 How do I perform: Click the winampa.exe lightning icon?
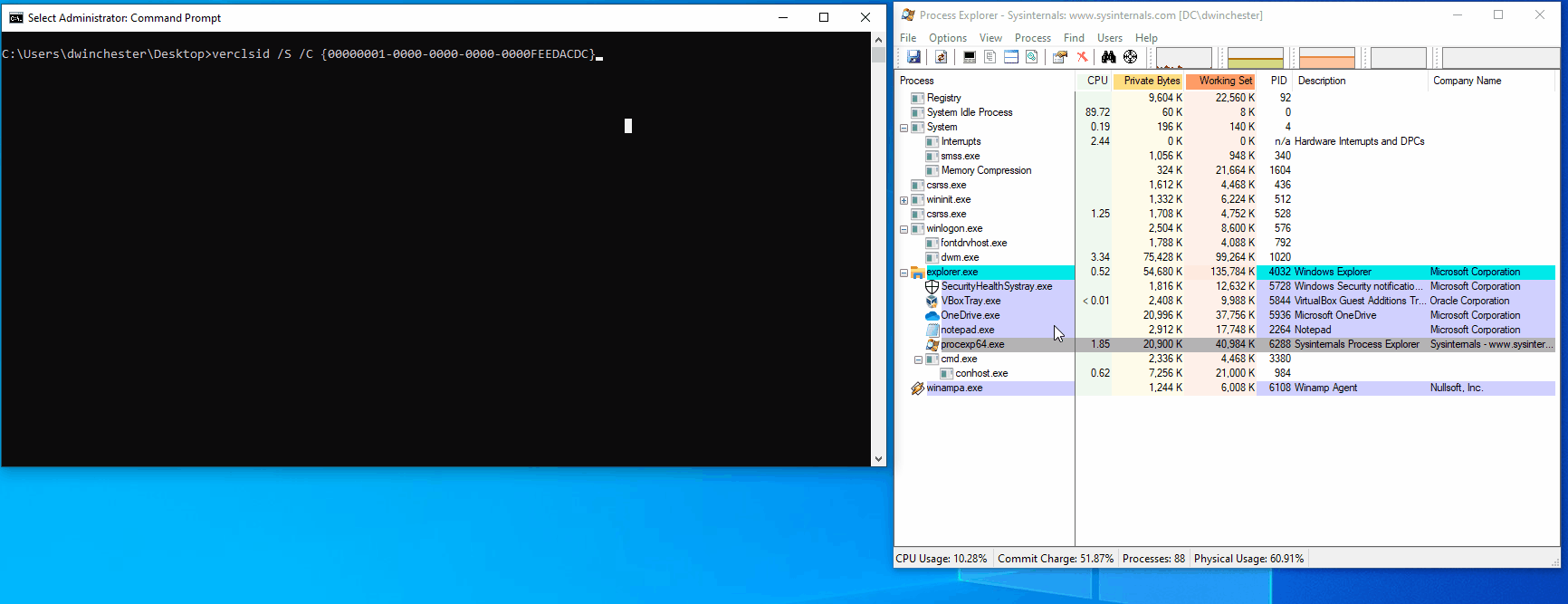tap(917, 388)
